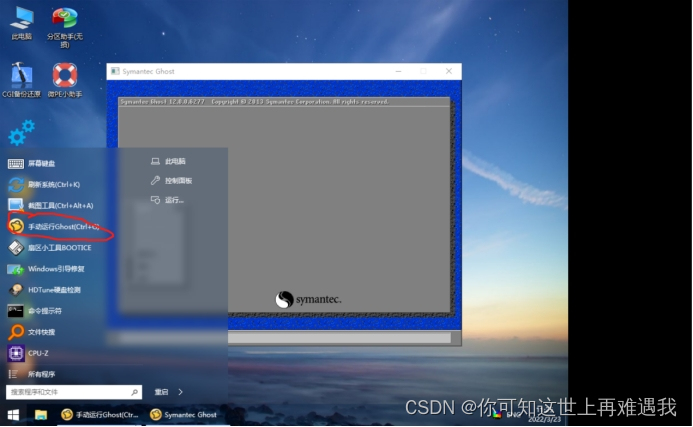The width and height of the screenshot is (693, 427).
Task: Run 手动运行Ghost(Ctrl+G) from the start menu
Action: coord(53,226)
